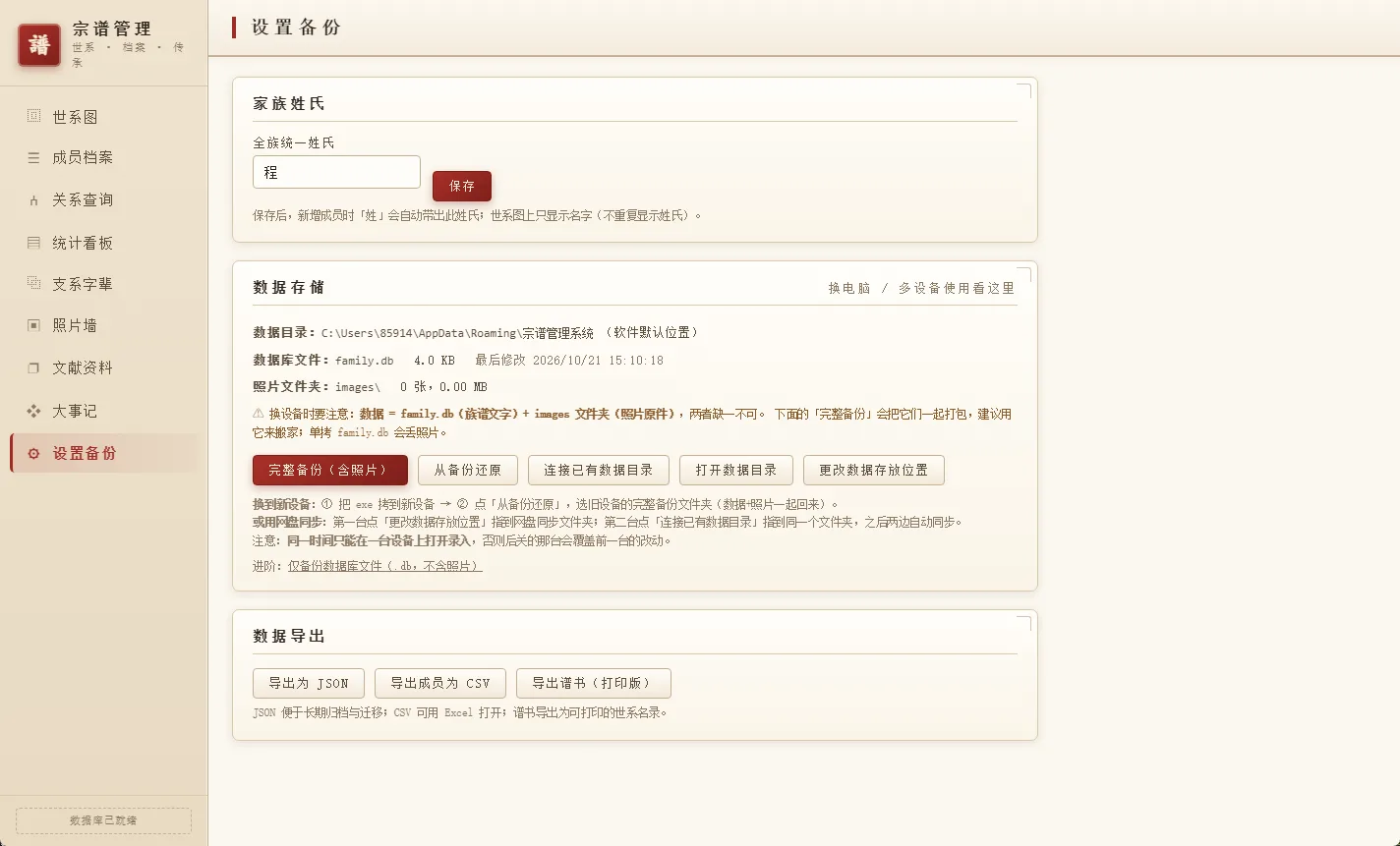Click the 关系查询 sidebar icon
The width and height of the screenshot is (1400, 846).
(x=34, y=199)
